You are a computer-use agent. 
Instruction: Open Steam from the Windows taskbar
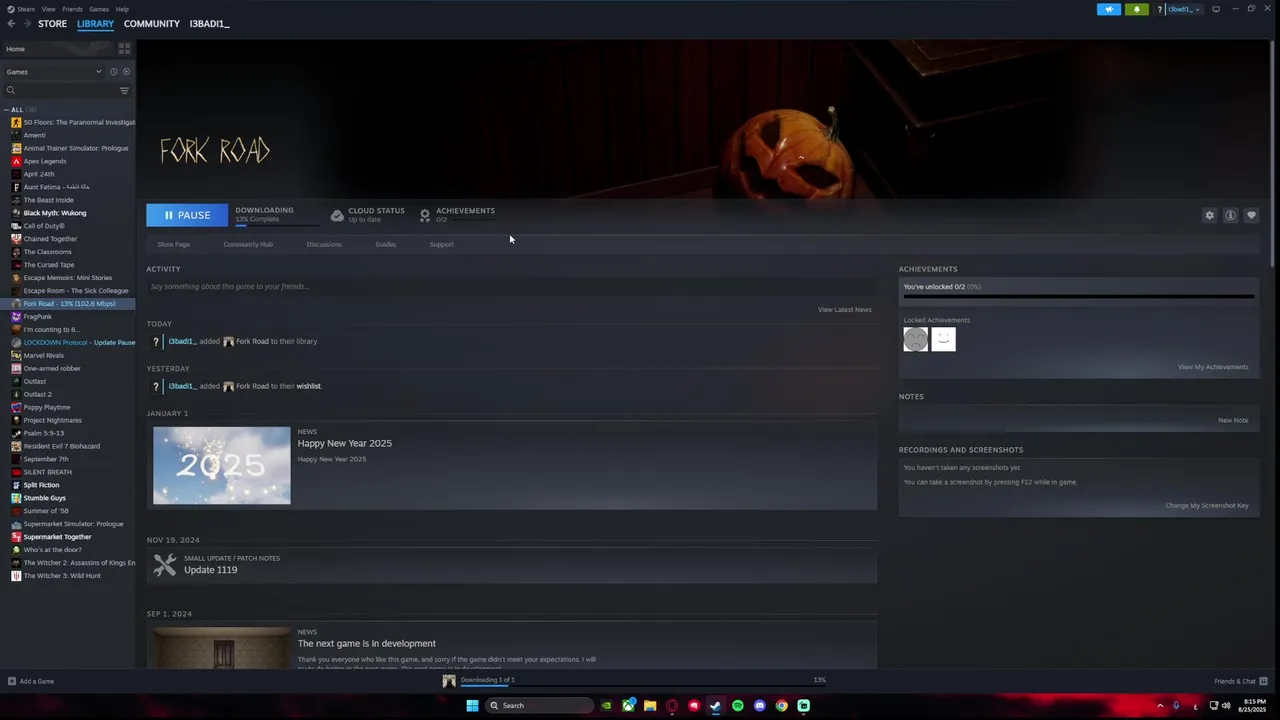tap(715, 705)
